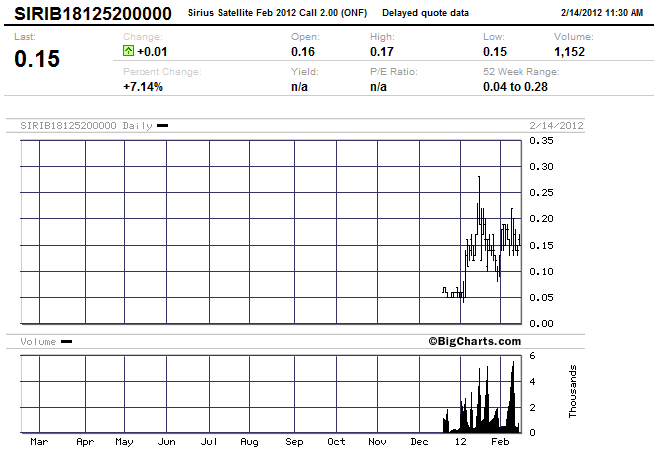Screen dimensions: 659x459
Task: Click the Low value 0.15
Action: [495, 52]
